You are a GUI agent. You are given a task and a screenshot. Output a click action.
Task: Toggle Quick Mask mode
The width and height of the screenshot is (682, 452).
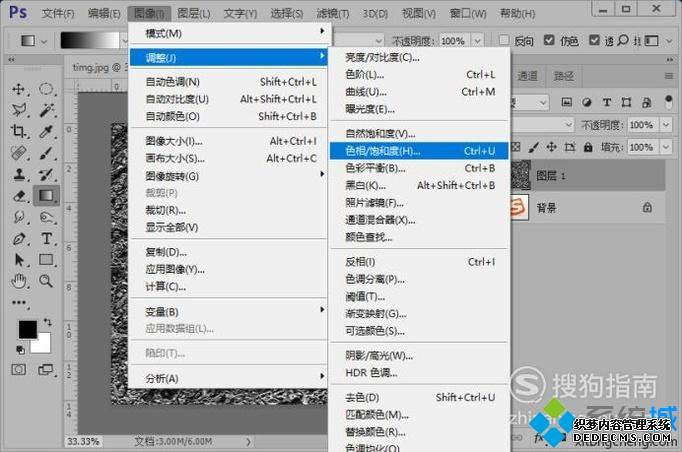[18, 370]
